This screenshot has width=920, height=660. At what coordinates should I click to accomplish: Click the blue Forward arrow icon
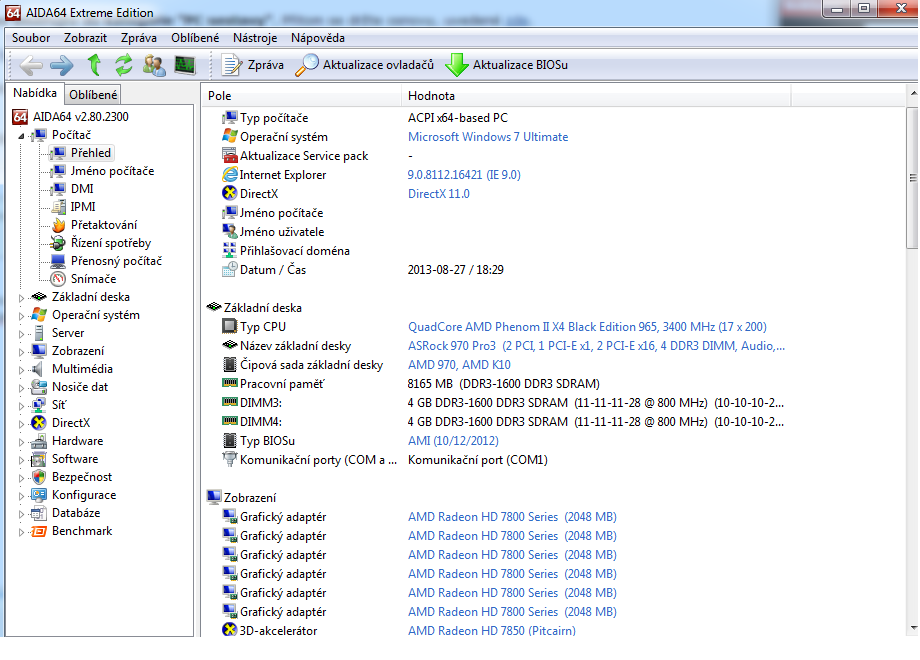[62, 65]
